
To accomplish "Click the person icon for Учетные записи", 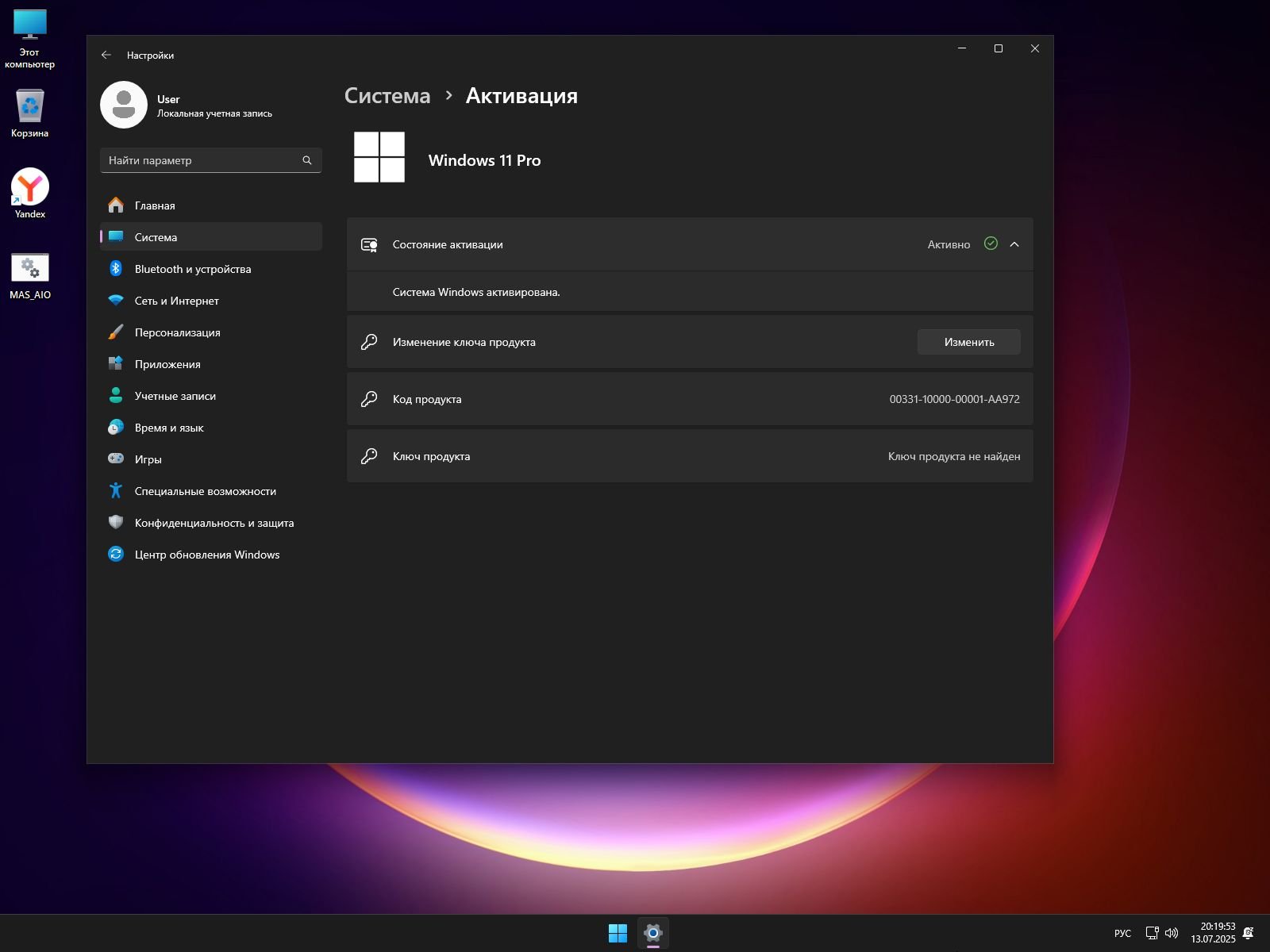I will tap(116, 396).
